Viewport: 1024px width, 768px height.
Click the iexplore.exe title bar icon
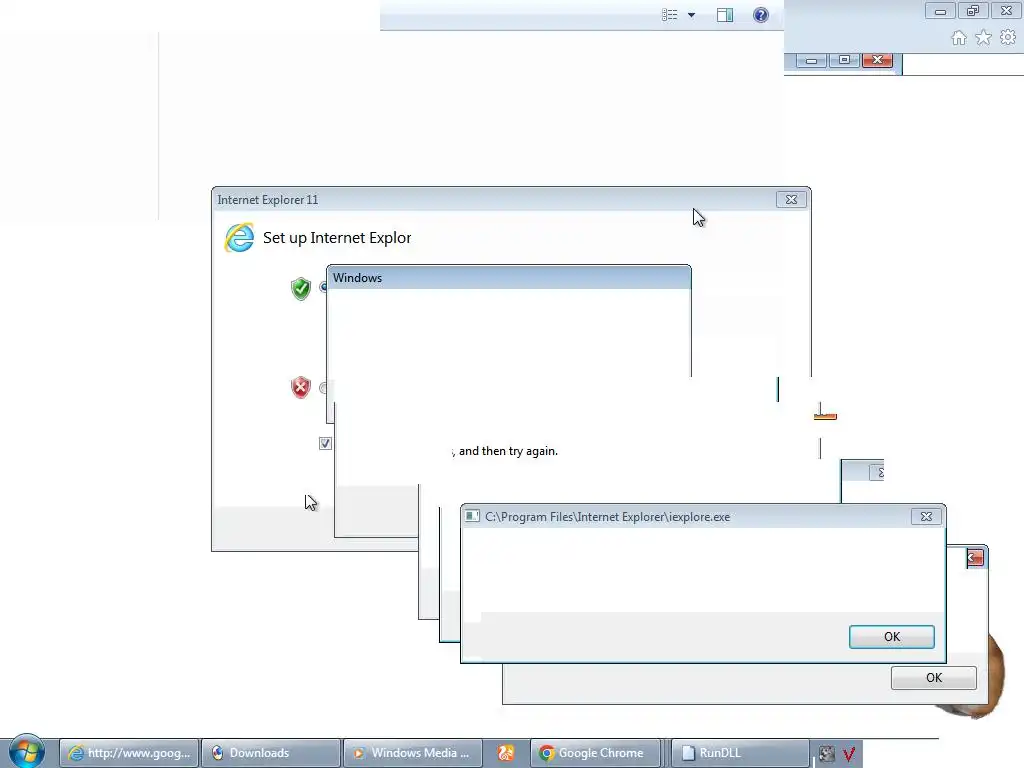point(472,517)
